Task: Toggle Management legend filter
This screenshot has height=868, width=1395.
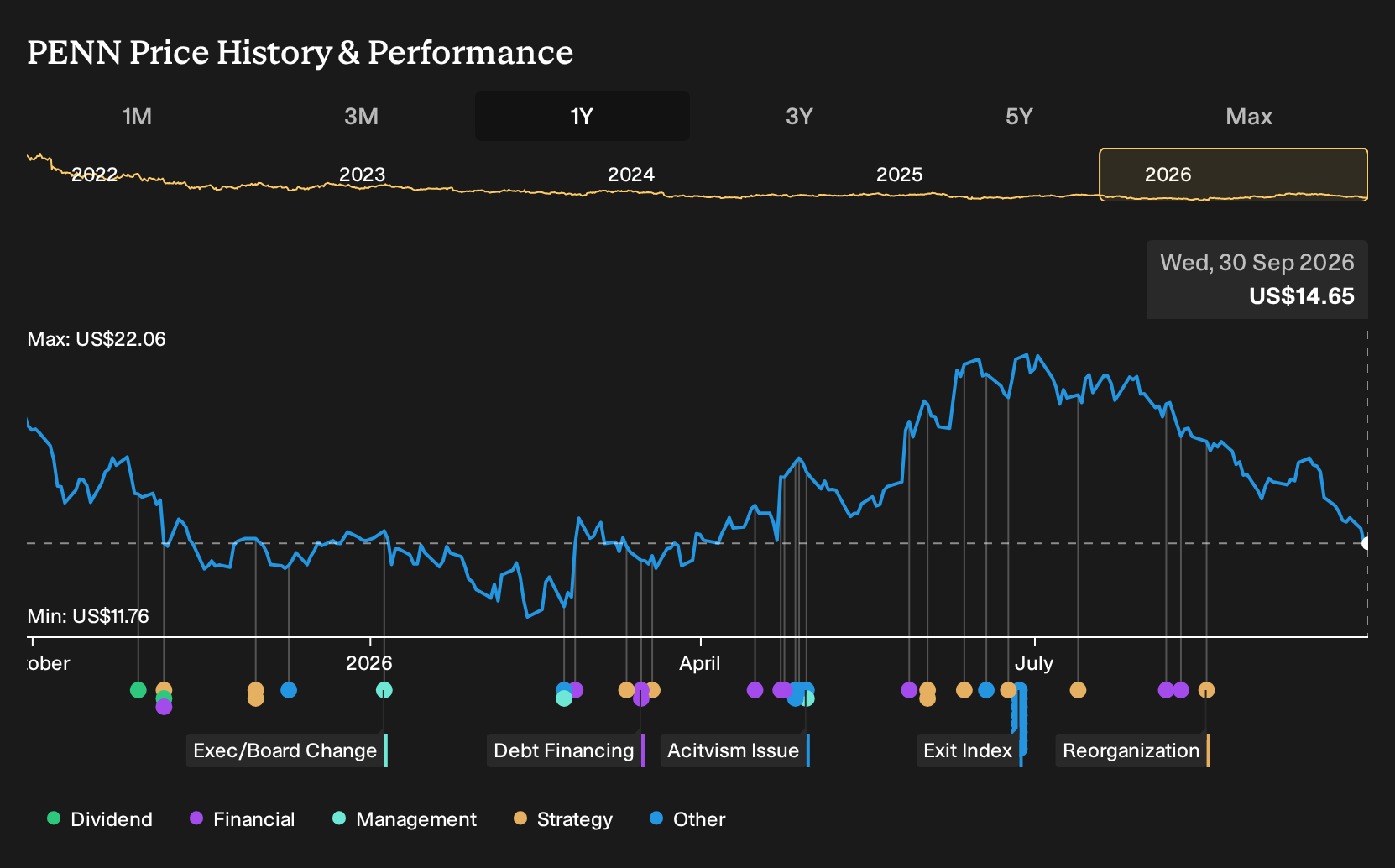Action: (405, 819)
